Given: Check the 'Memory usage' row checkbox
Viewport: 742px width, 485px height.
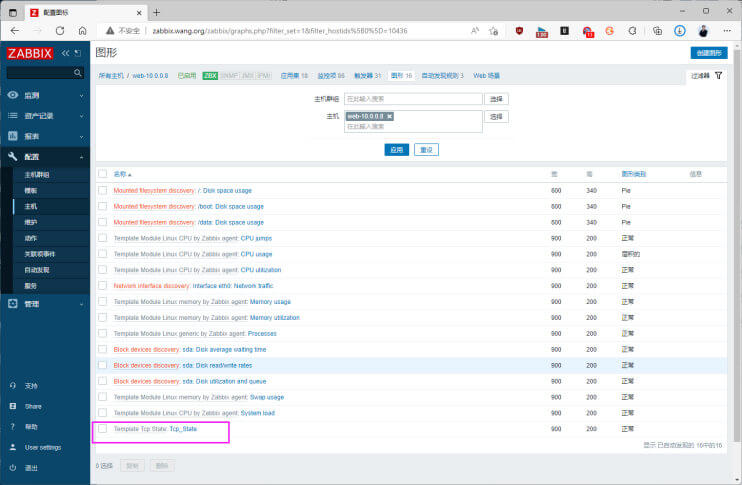Looking at the screenshot, I should [x=102, y=301].
